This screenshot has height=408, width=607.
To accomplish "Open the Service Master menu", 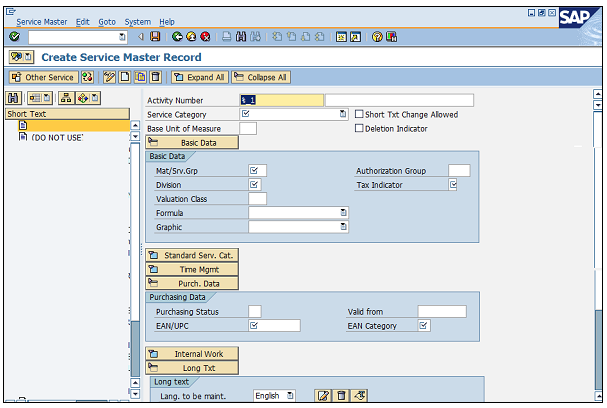I will click(x=42, y=21).
